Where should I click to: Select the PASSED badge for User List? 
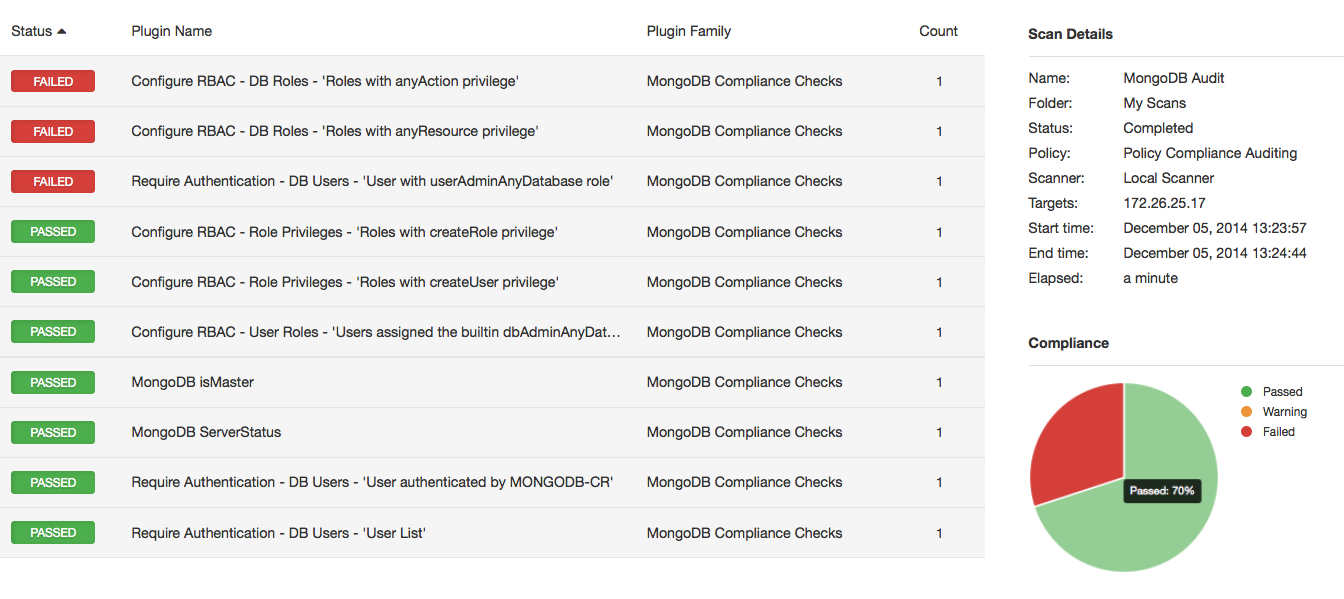[x=53, y=532]
